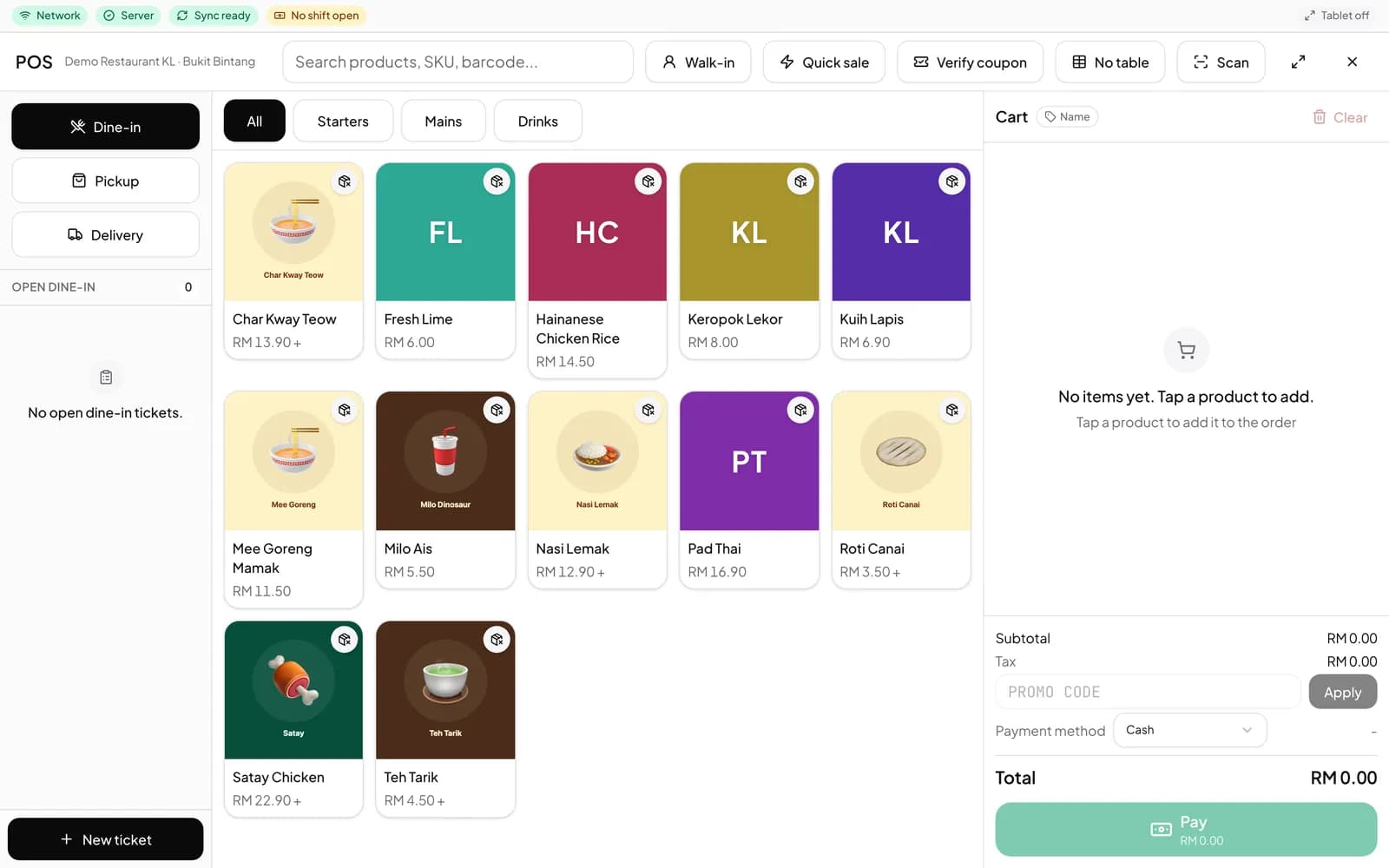Click the stock icon on Mee Goreng Mamak card
Screen dimensions: 1389x868
(345, 410)
